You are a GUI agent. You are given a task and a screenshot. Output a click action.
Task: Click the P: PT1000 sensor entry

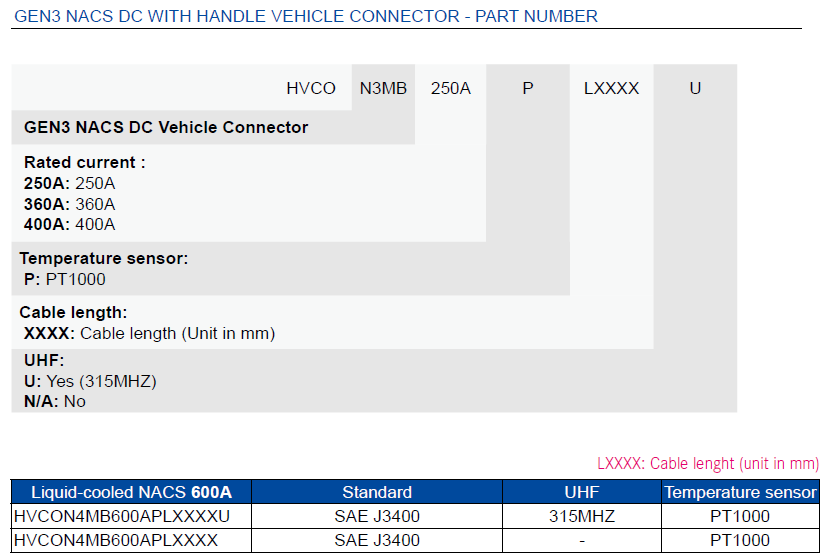coord(64,279)
